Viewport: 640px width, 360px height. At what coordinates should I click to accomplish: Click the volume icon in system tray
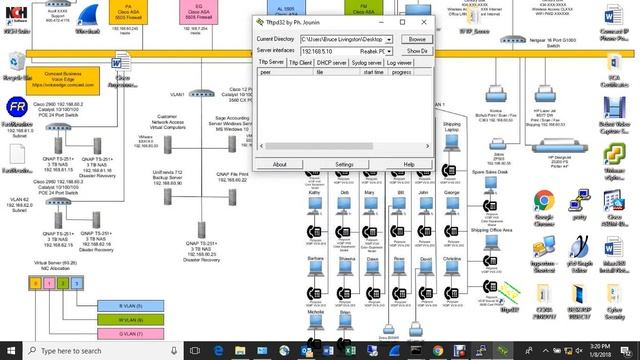coord(579,351)
